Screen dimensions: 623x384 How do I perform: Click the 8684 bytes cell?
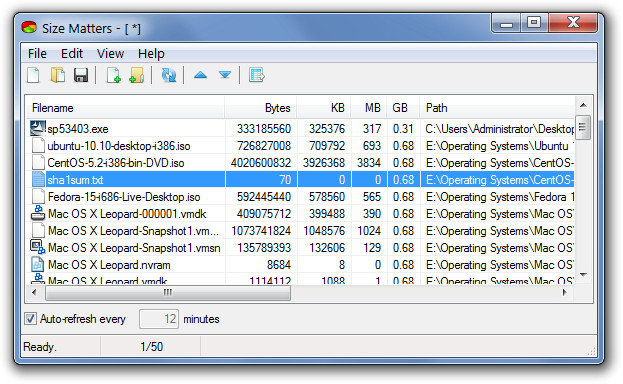(279, 265)
